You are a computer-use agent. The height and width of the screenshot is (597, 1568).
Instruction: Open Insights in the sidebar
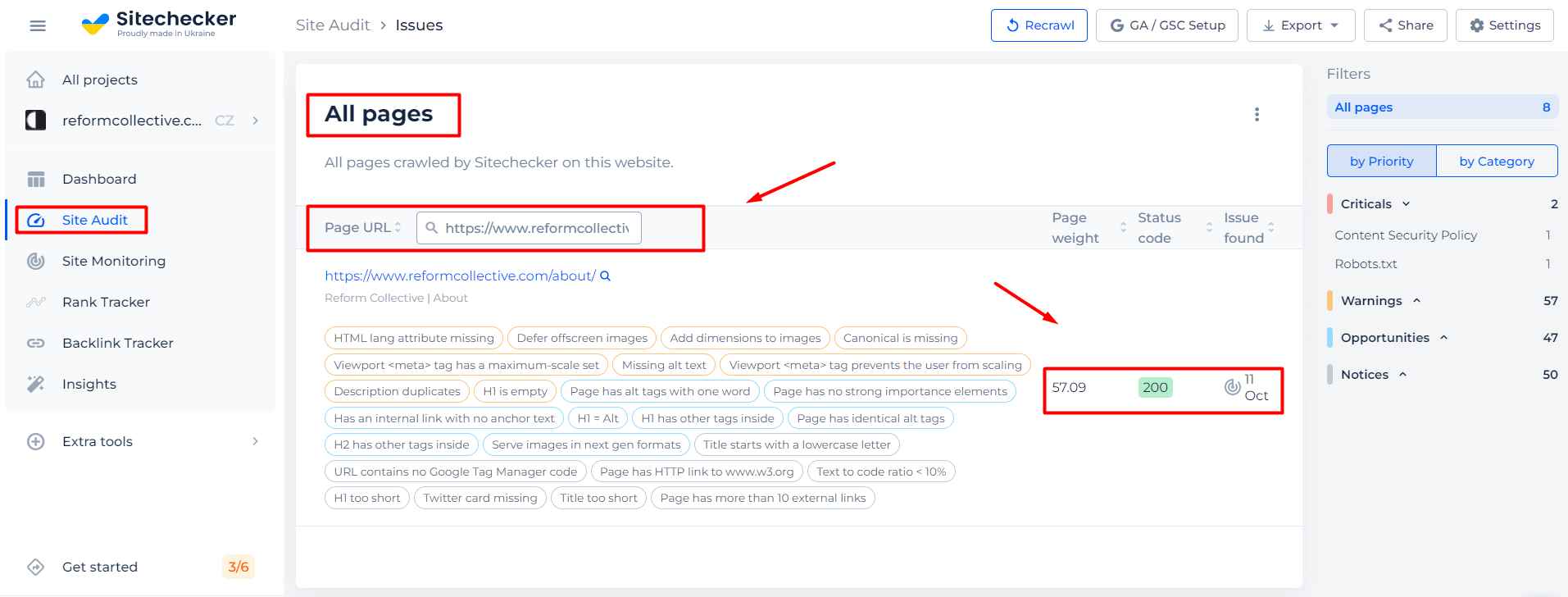pyautogui.click(x=89, y=384)
